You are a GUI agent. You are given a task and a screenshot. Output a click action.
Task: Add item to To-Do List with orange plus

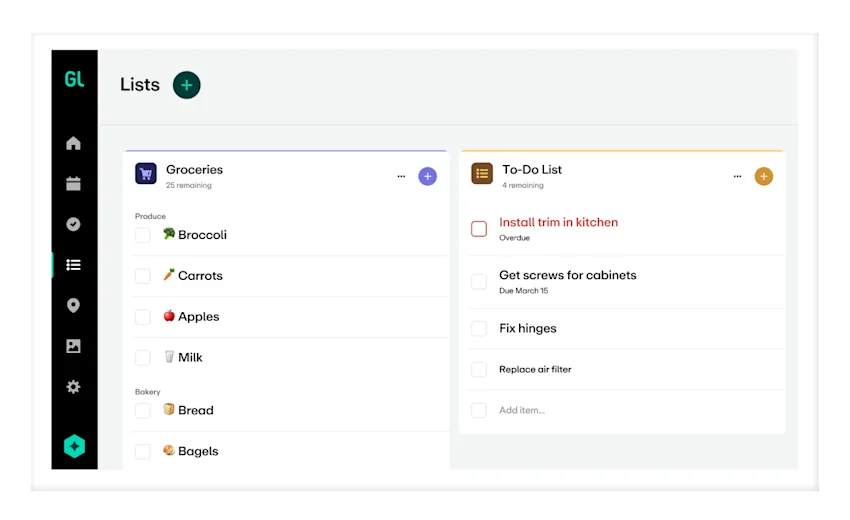pos(764,176)
